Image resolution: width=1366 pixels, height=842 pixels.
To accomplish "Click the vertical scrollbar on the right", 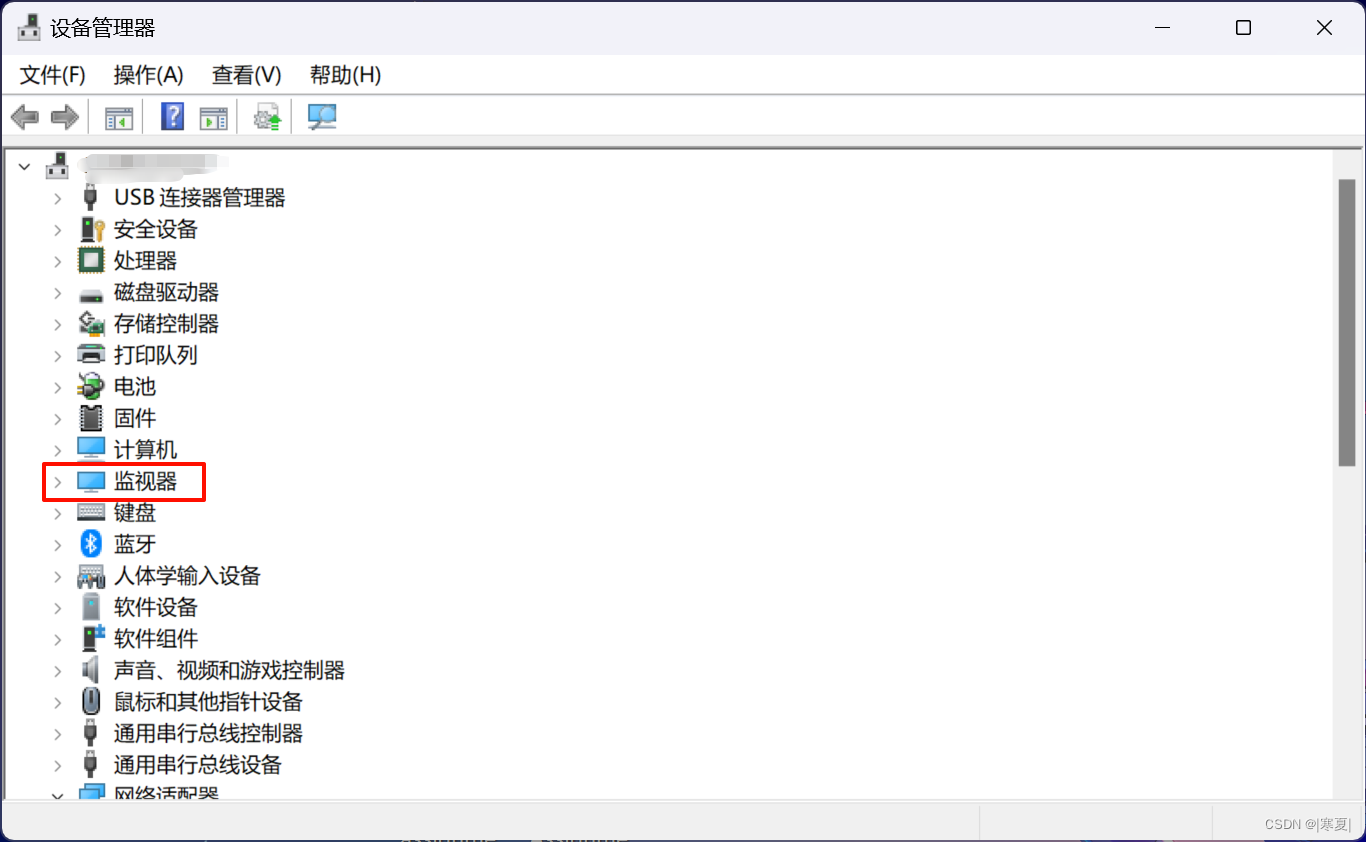I will 1345,300.
